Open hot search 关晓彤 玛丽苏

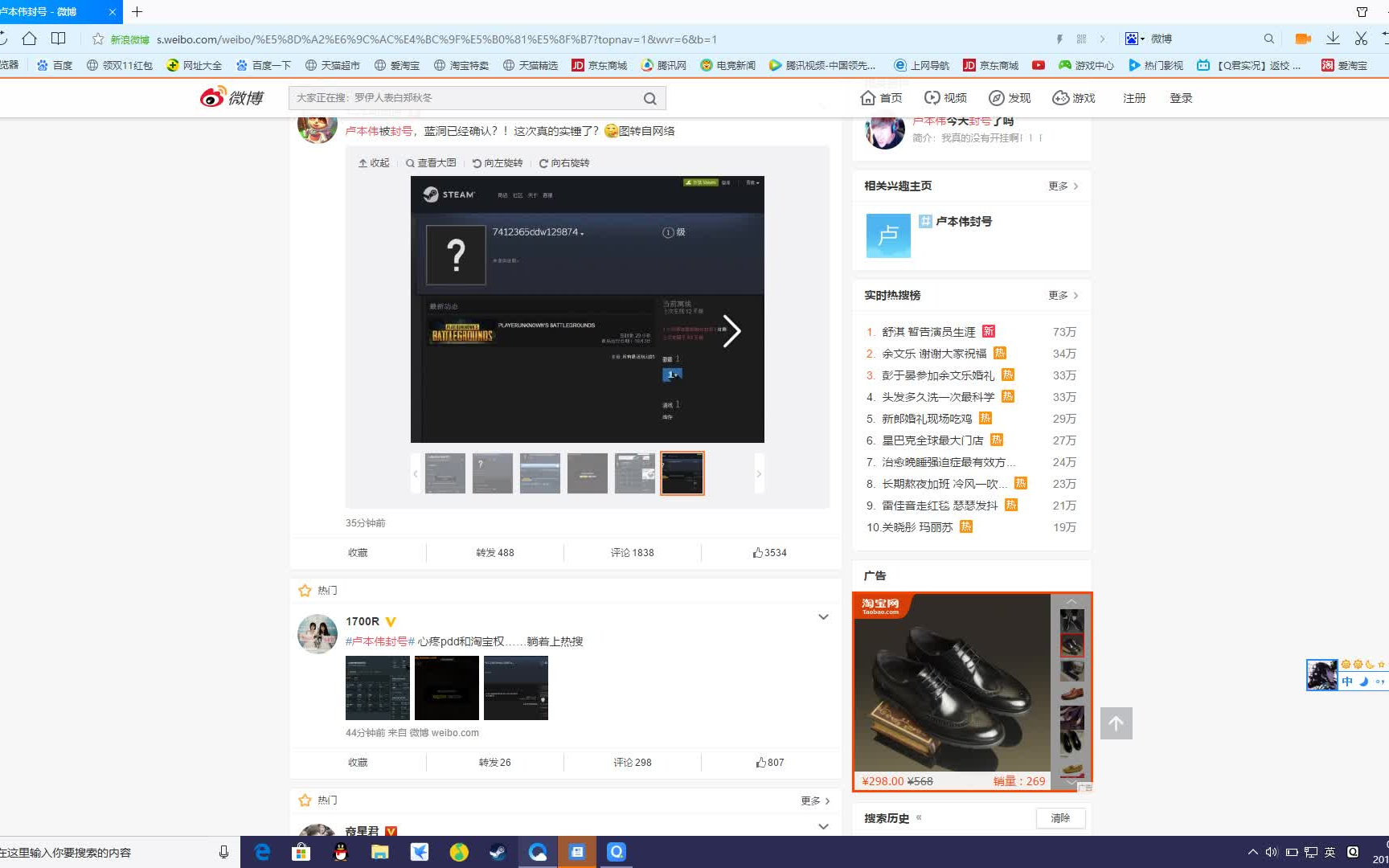click(x=917, y=527)
